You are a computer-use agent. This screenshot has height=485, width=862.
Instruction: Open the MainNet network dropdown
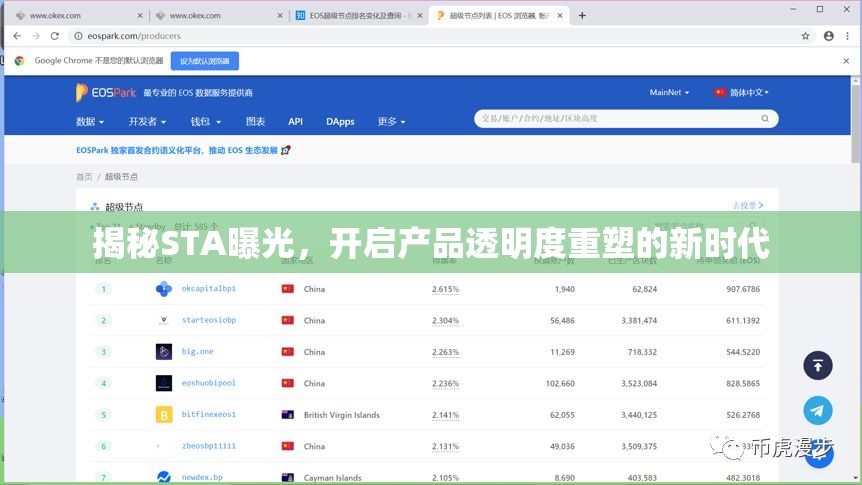tap(669, 92)
